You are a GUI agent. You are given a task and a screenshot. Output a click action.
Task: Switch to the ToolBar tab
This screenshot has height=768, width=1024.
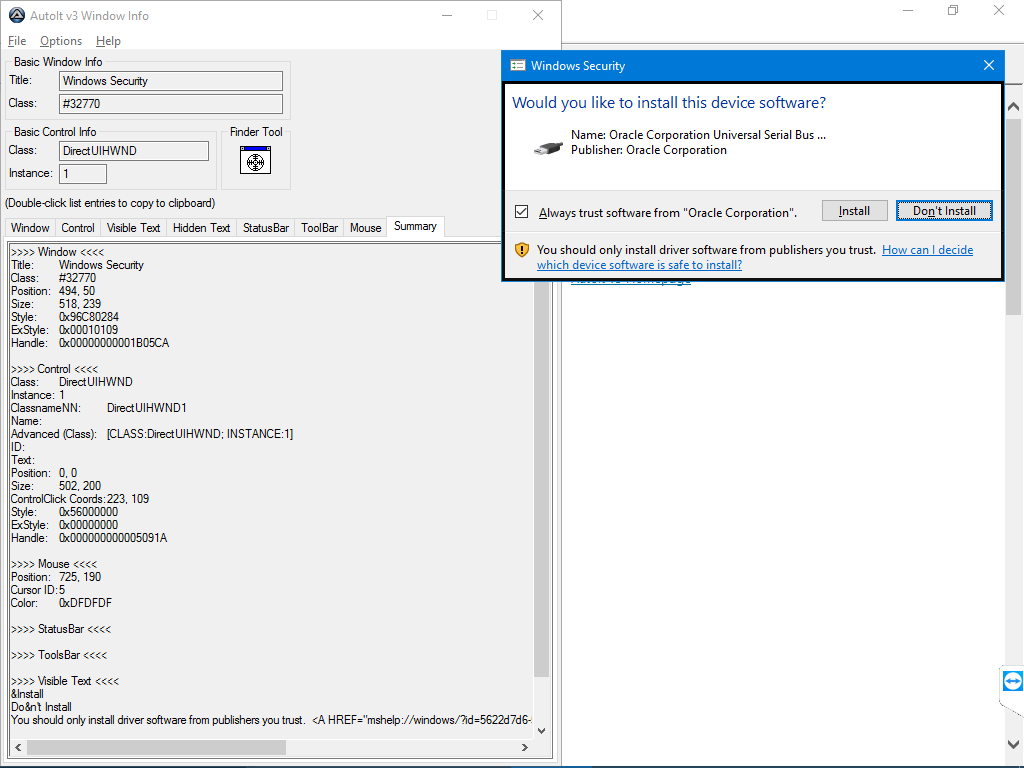tap(319, 227)
